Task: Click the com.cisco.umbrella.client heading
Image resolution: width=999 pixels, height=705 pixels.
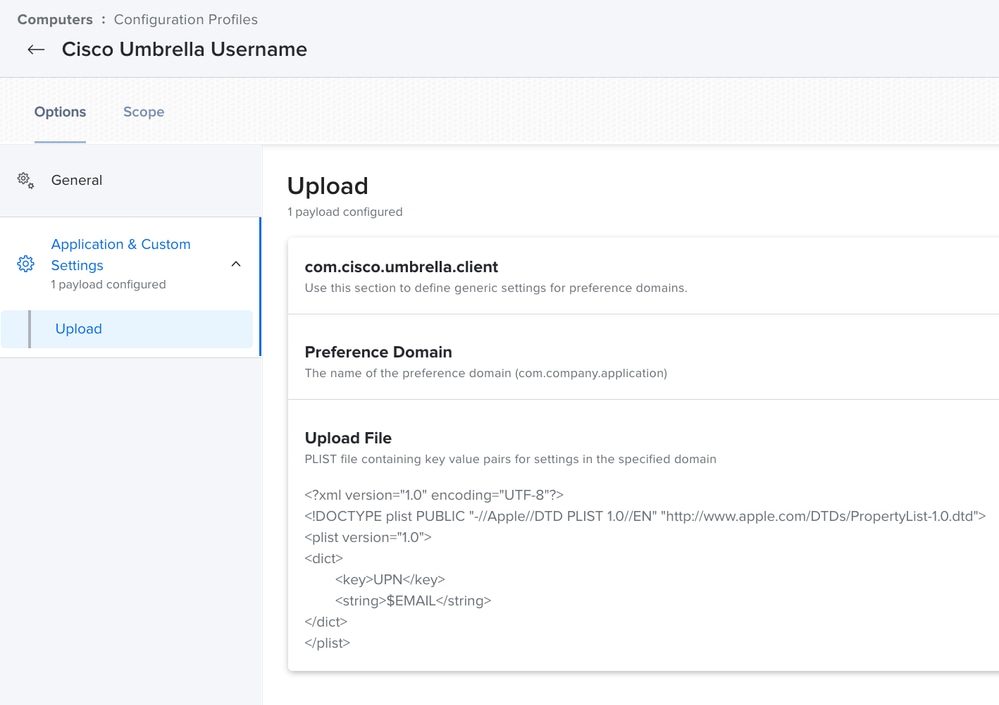Action: tap(401, 267)
